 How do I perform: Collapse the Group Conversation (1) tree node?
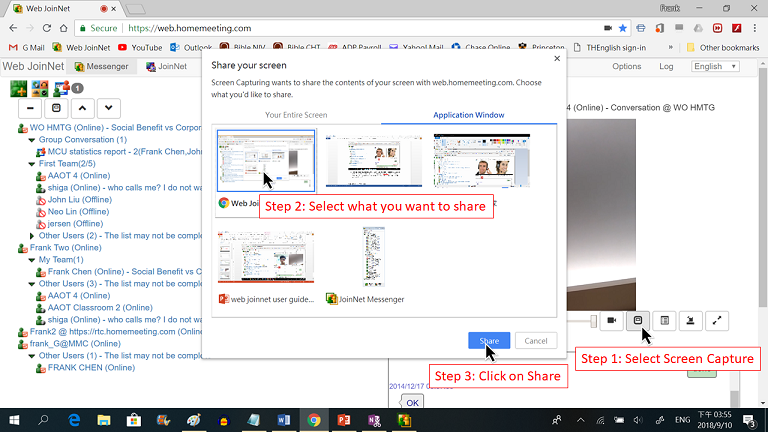click(x=32, y=141)
